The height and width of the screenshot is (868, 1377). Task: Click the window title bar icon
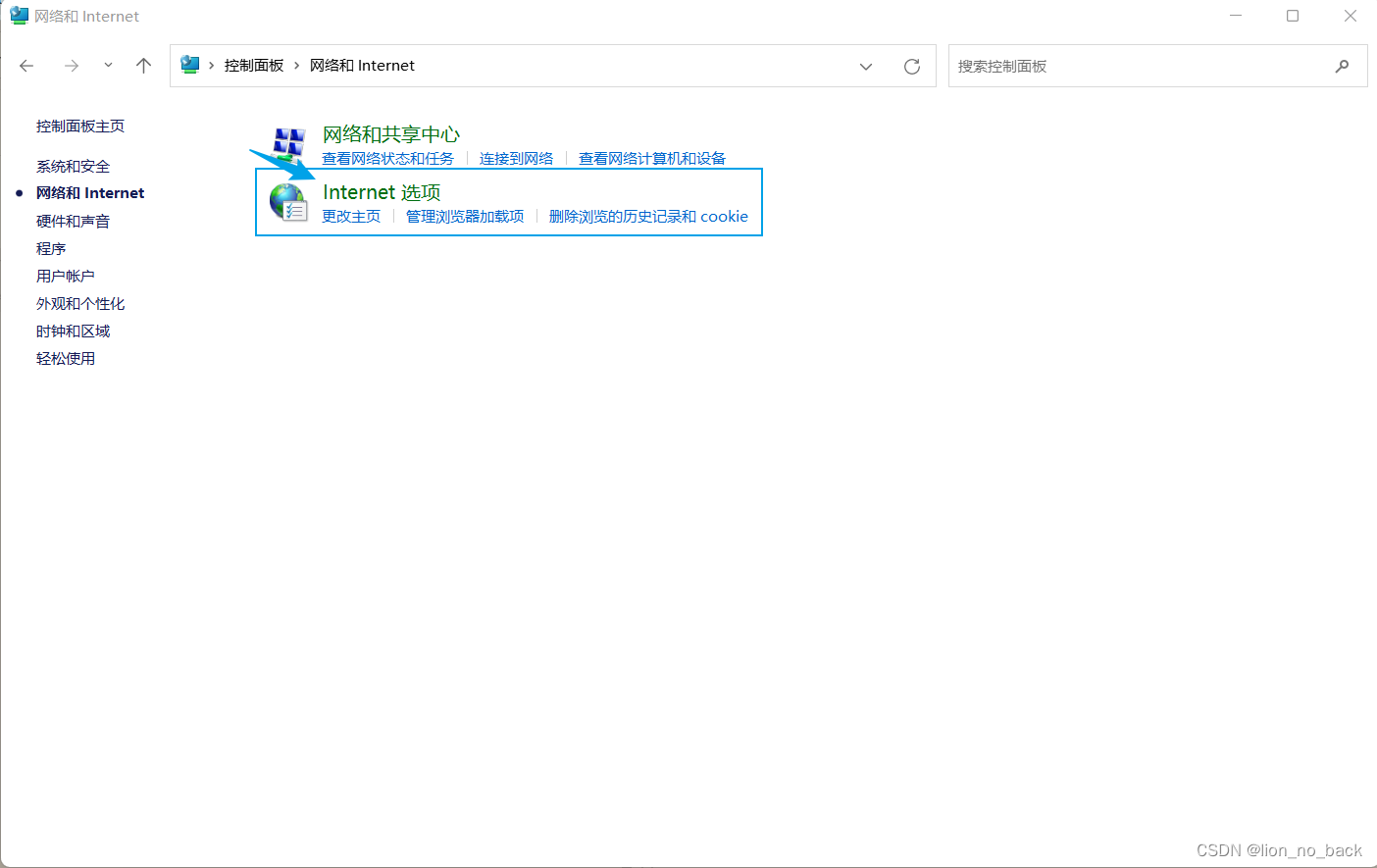coord(19,16)
